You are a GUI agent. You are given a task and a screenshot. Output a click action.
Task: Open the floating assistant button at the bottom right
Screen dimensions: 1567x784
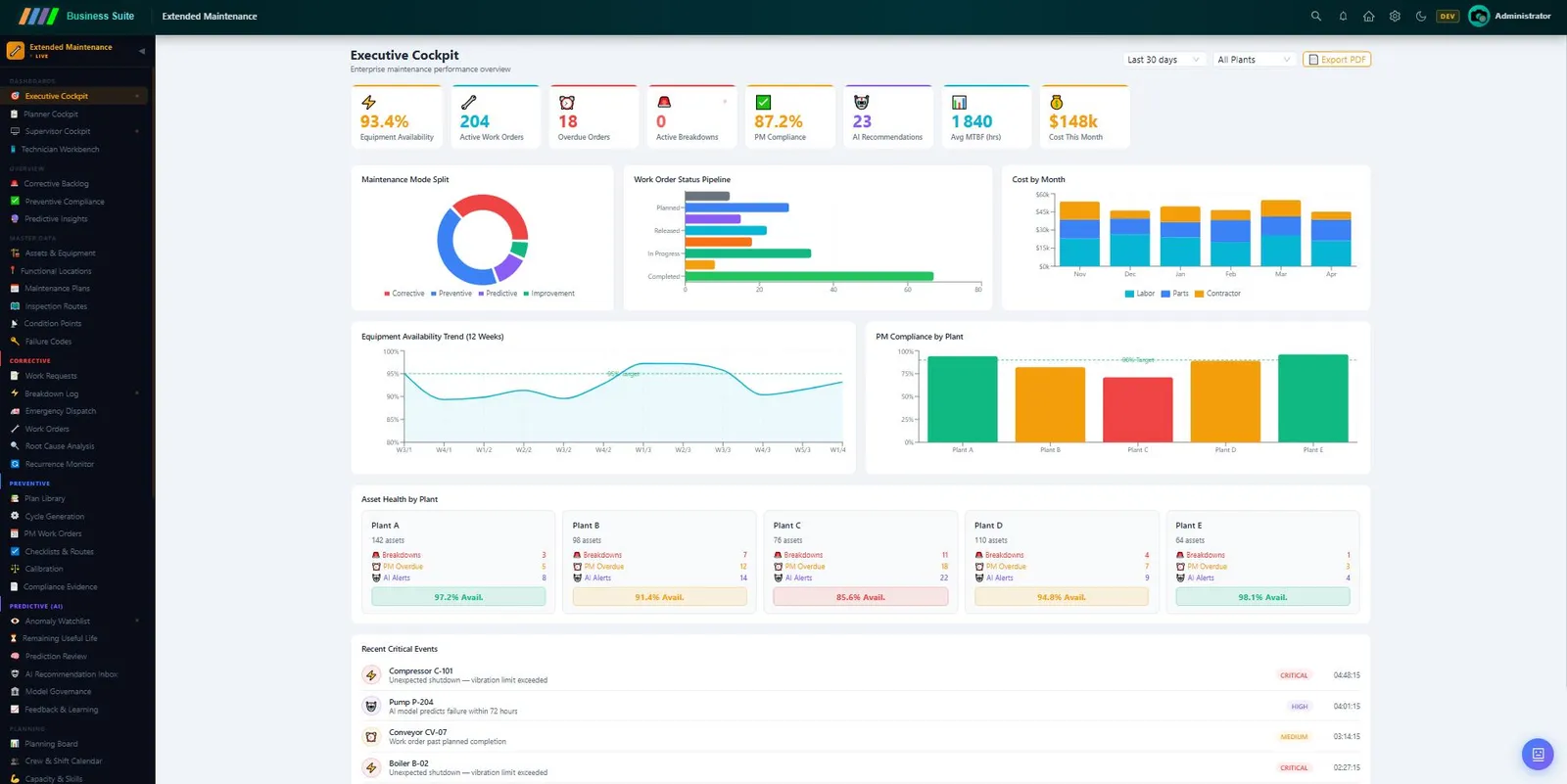point(1538,754)
